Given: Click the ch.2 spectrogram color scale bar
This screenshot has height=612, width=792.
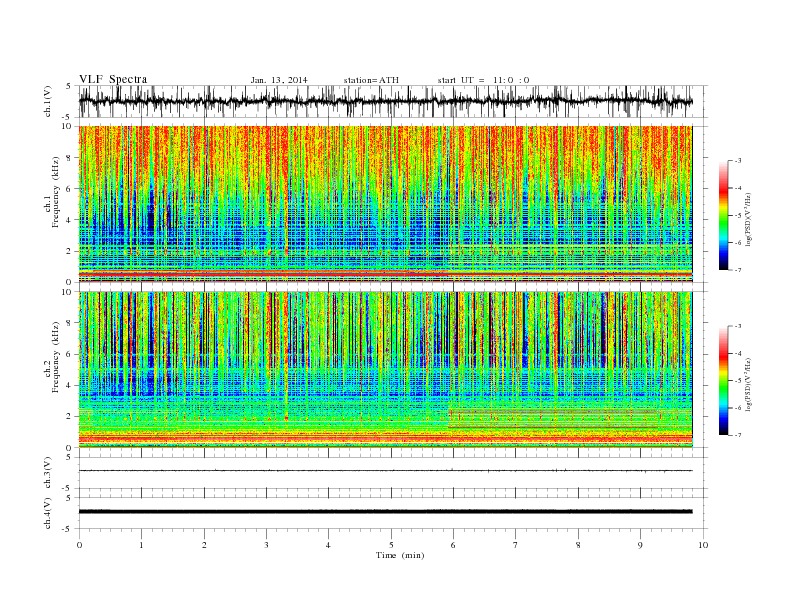Looking at the screenshot, I should pos(724,380).
